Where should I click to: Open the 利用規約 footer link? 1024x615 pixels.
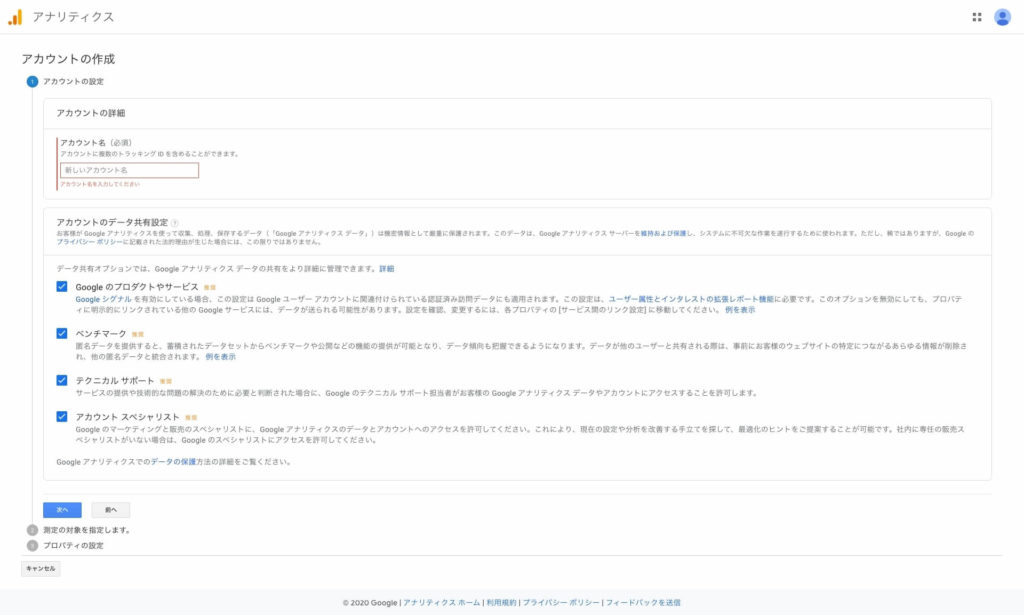pos(500,603)
